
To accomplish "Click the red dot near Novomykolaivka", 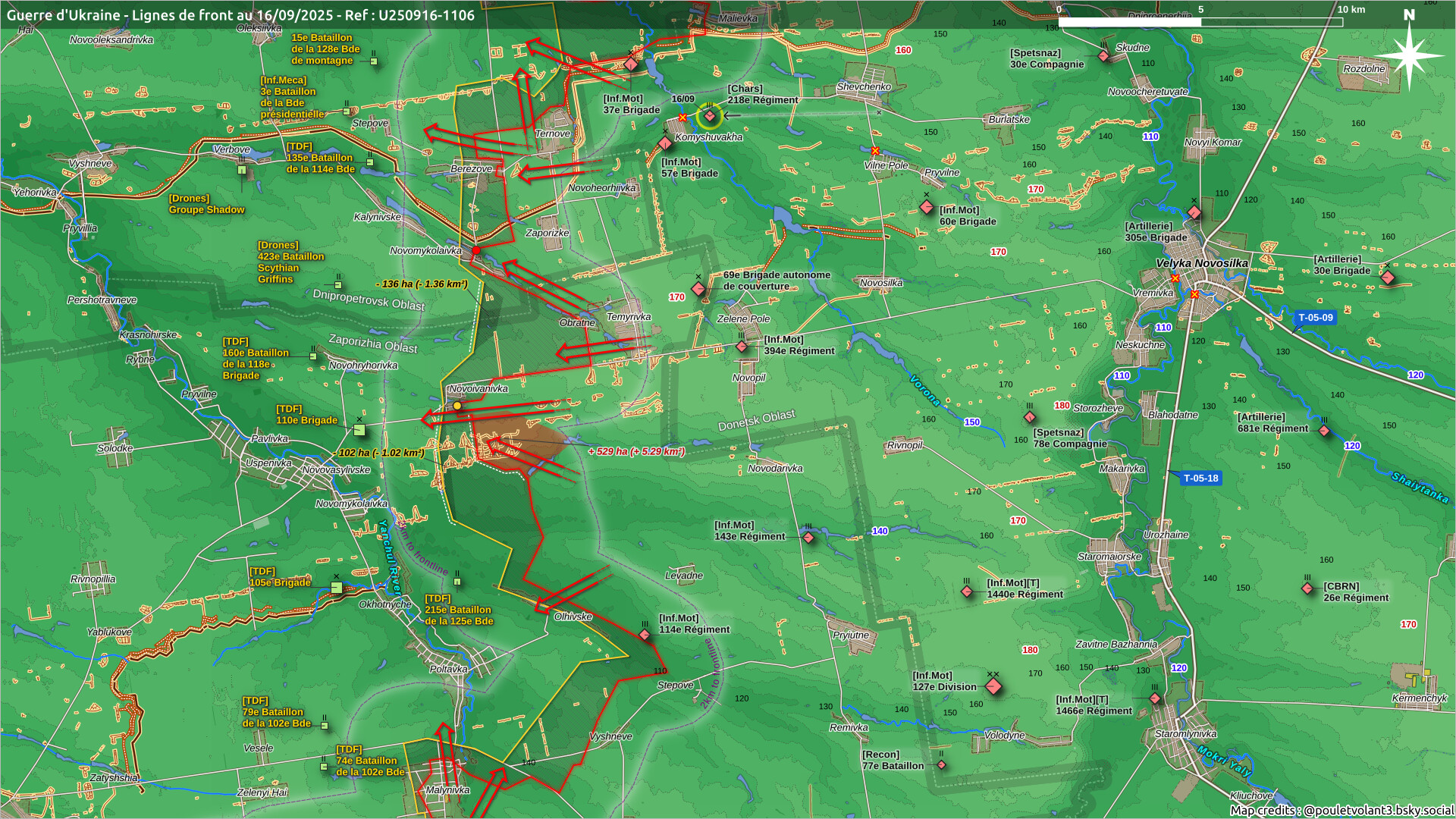I will (x=476, y=250).
